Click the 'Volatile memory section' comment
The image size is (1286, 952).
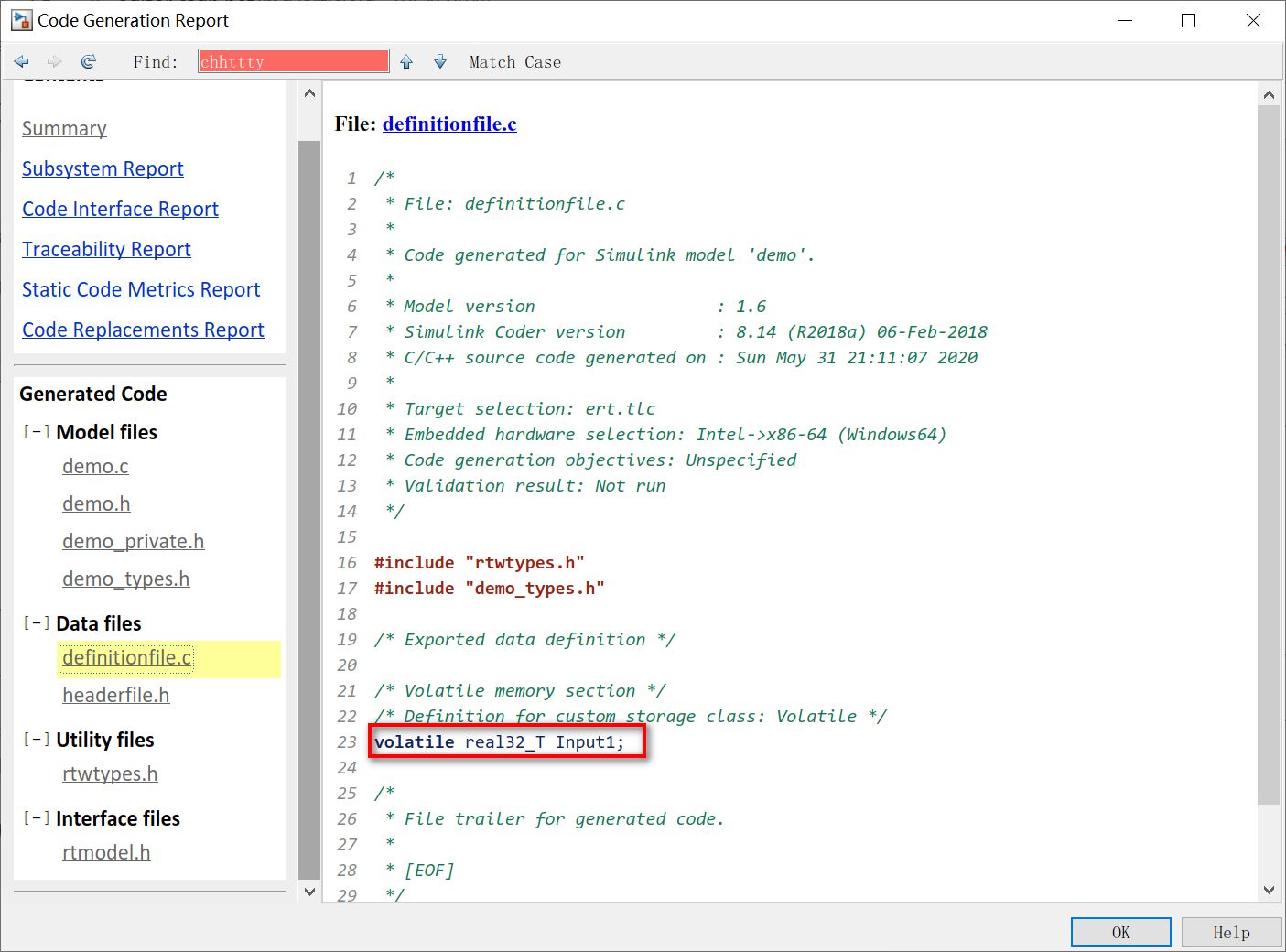(x=520, y=690)
